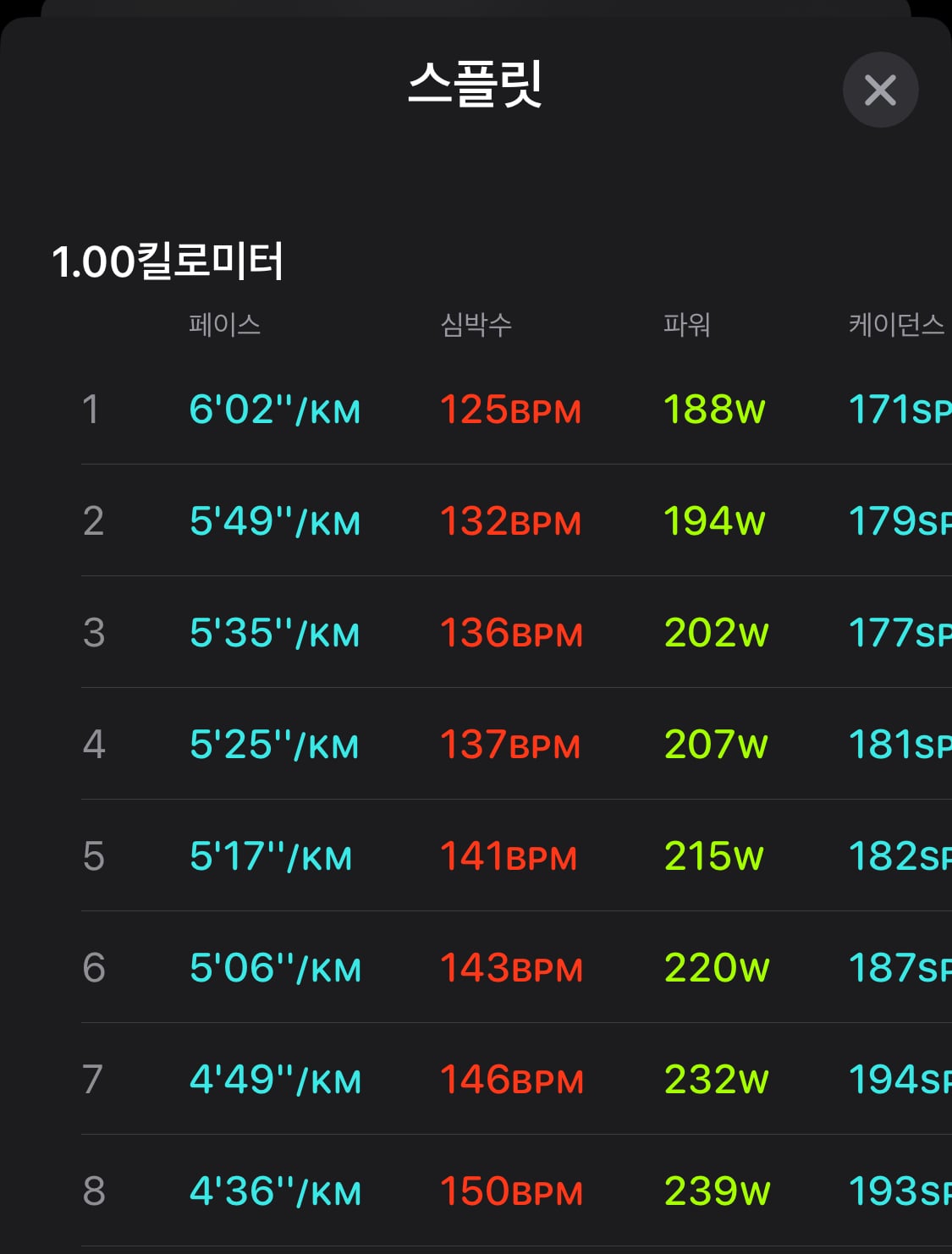Tap cadence value 181 in split 4
The height and width of the screenshot is (1254, 952).
click(900, 745)
